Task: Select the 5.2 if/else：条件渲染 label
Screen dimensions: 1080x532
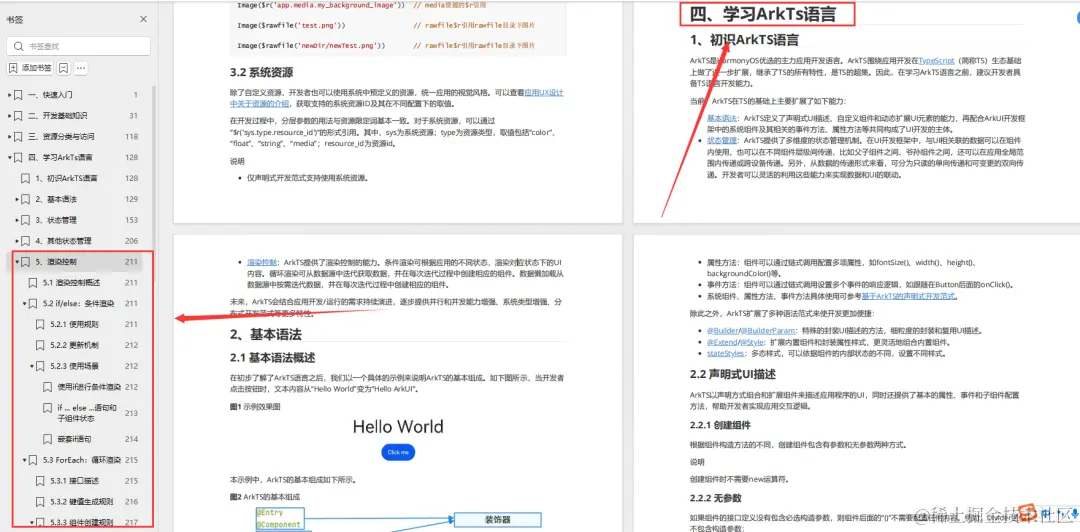Action: (78, 303)
